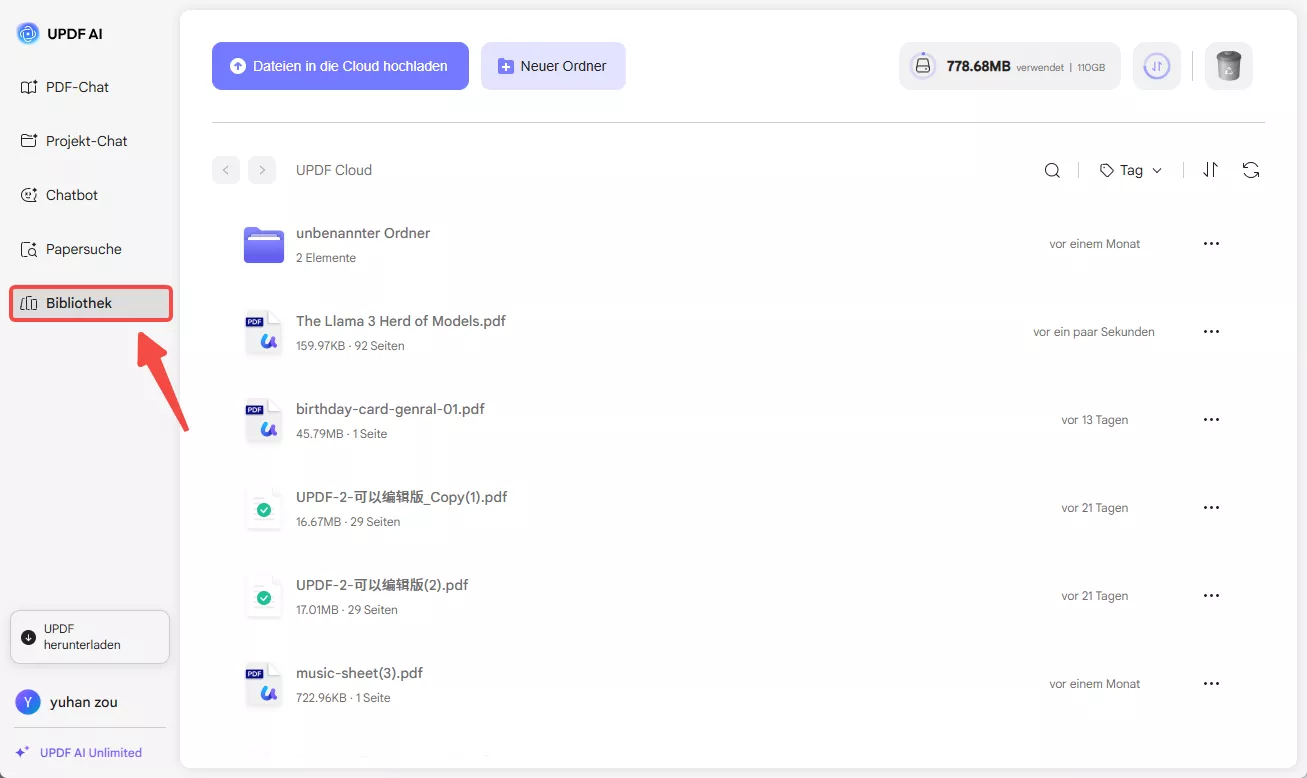Open the sort order icon

pos(1210,170)
